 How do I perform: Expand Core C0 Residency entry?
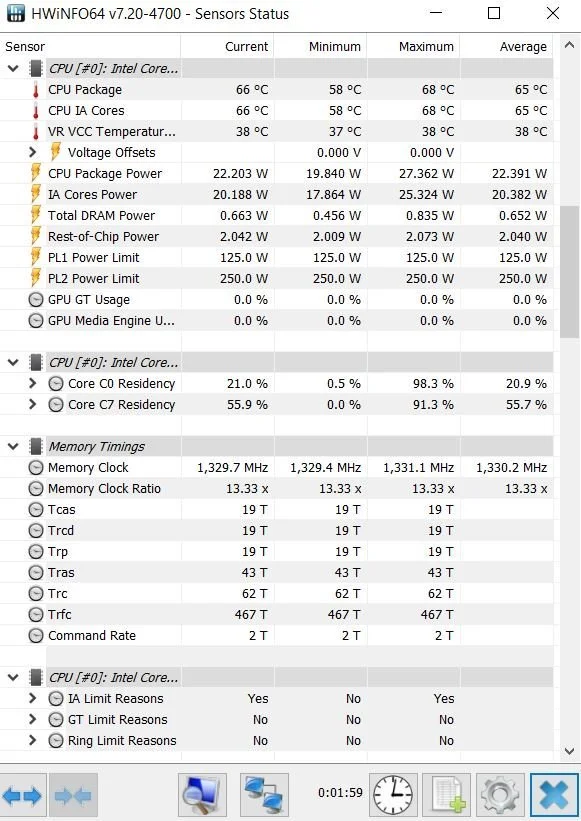(x=32, y=383)
